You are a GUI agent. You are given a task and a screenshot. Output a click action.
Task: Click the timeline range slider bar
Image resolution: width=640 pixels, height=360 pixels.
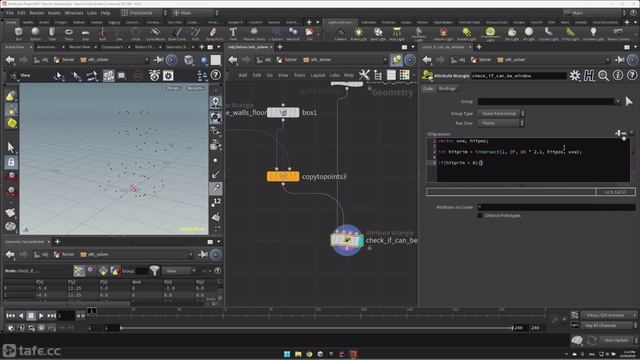(316, 328)
